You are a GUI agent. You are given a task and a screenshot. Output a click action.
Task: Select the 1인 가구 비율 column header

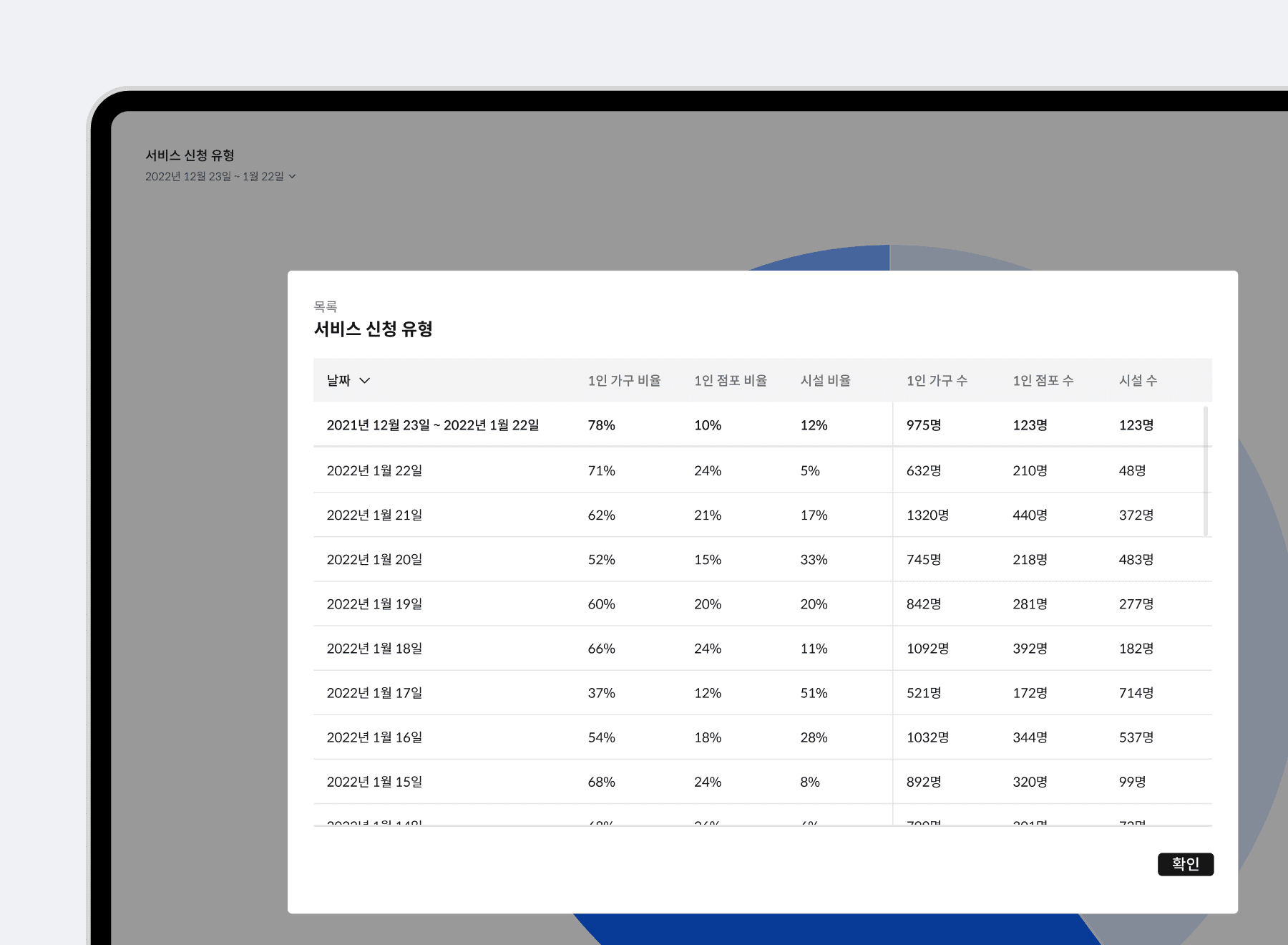click(624, 380)
